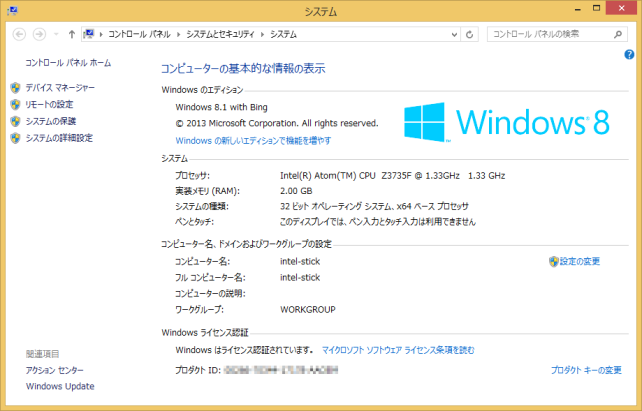Open Windows Update link
This screenshot has height=411, width=642.
[60, 386]
